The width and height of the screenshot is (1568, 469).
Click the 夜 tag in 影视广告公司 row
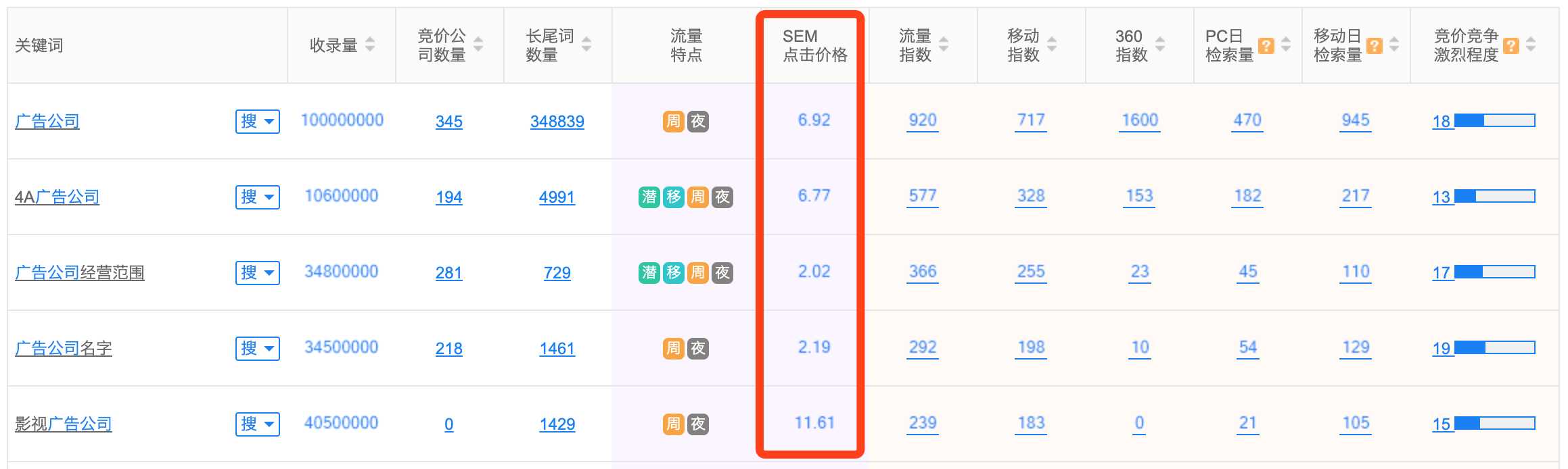698,424
